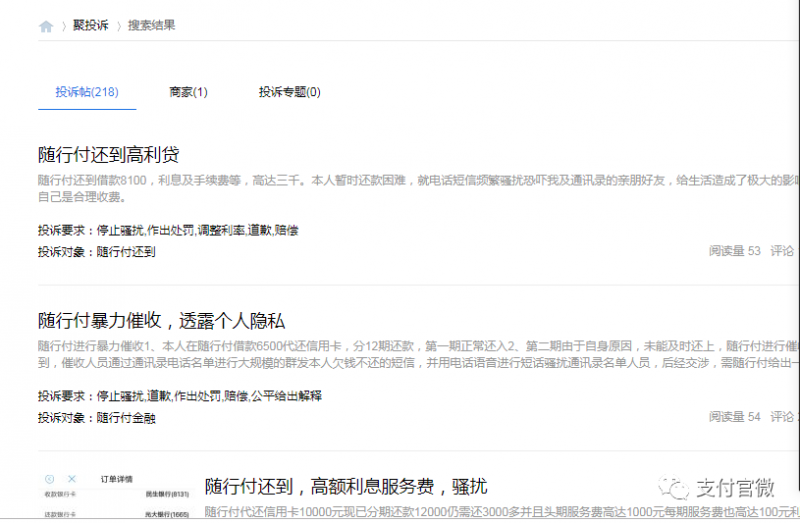Go to the home icon in breadcrumb
Viewport: 800px width, 523px height.
tap(46, 26)
